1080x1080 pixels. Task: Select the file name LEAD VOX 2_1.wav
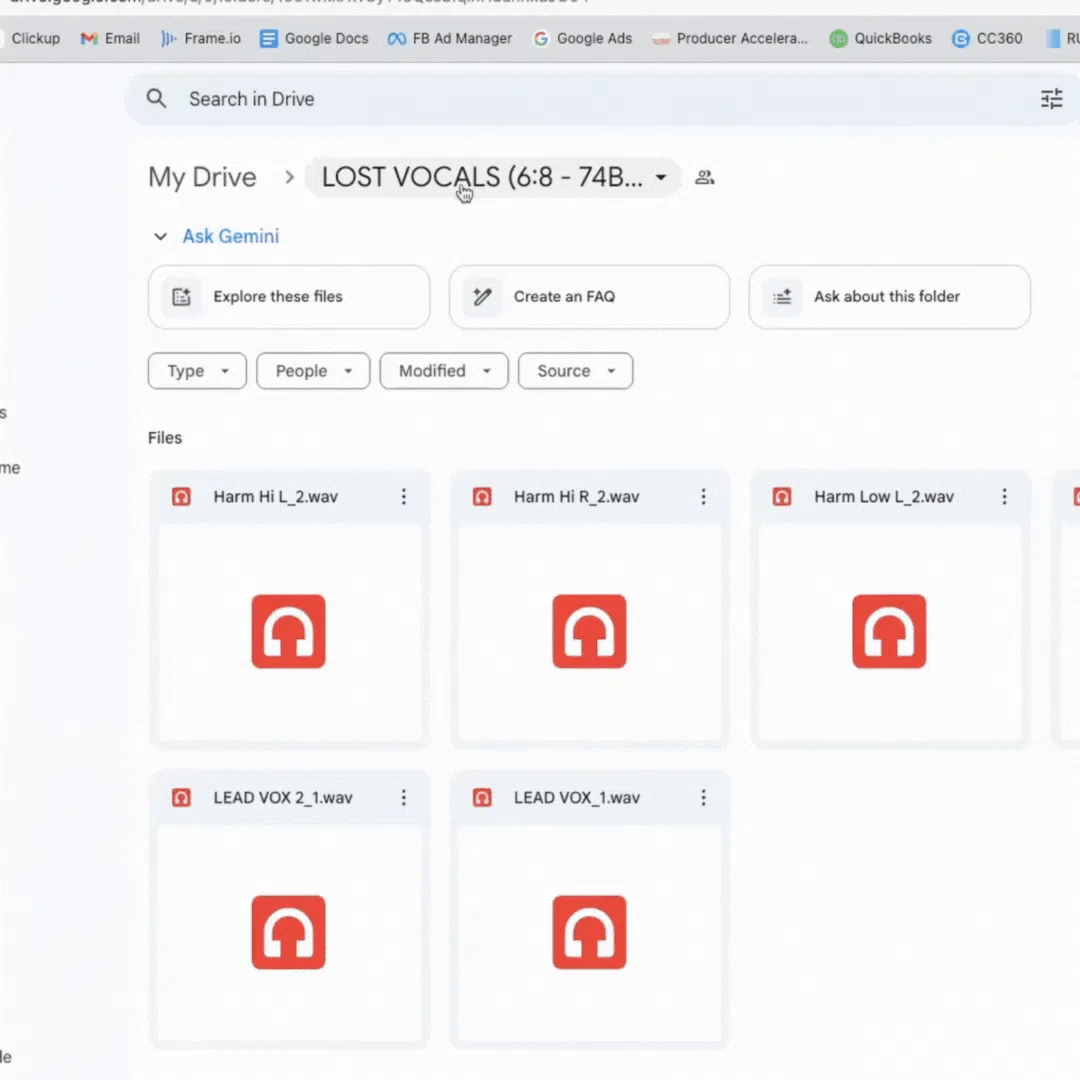tap(283, 798)
